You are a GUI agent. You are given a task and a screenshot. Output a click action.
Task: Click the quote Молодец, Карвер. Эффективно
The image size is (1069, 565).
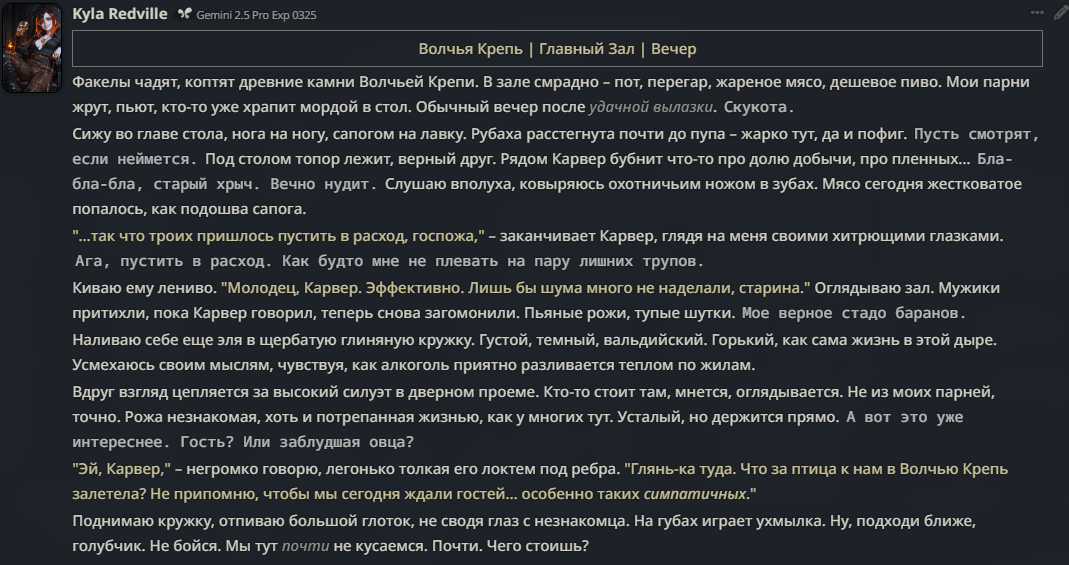[x=514, y=288]
